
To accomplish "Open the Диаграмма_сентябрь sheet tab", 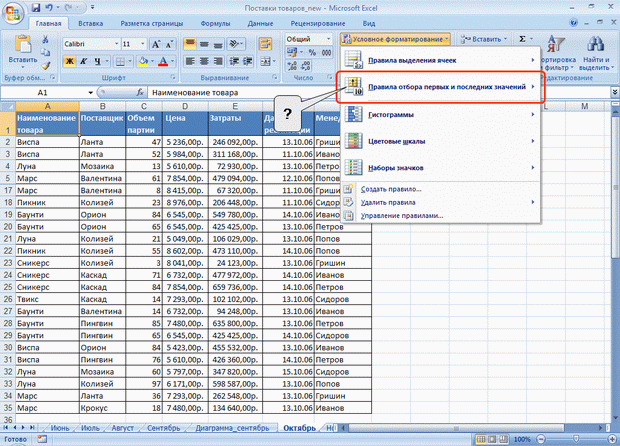I will point(232,428).
